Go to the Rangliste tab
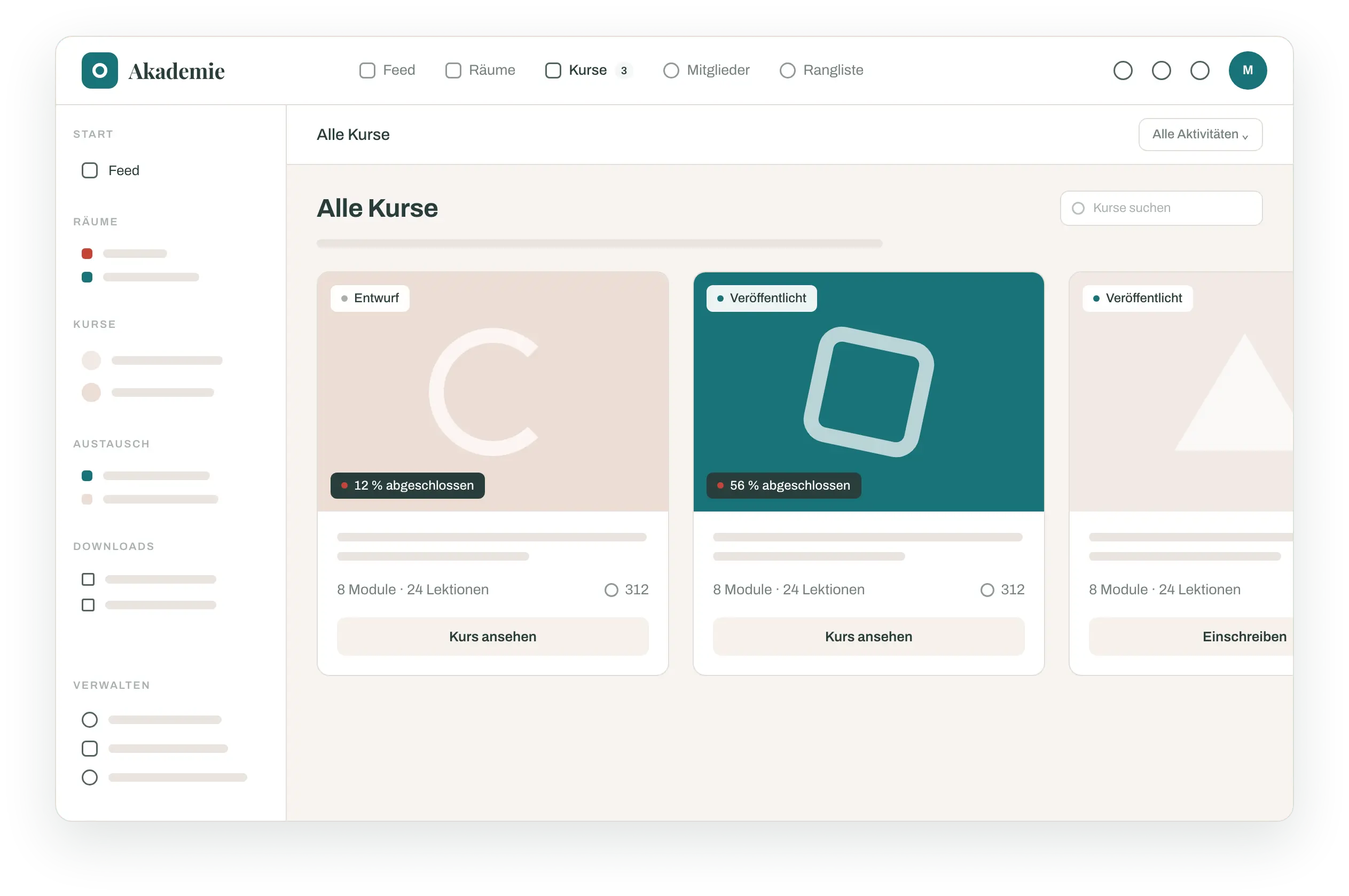1349x896 pixels. point(821,70)
